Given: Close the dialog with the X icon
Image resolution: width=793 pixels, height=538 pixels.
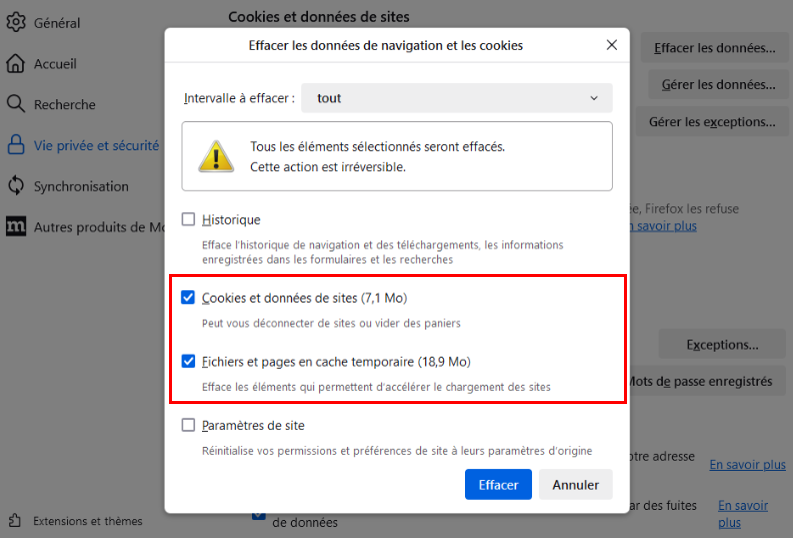Looking at the screenshot, I should tap(611, 45).
